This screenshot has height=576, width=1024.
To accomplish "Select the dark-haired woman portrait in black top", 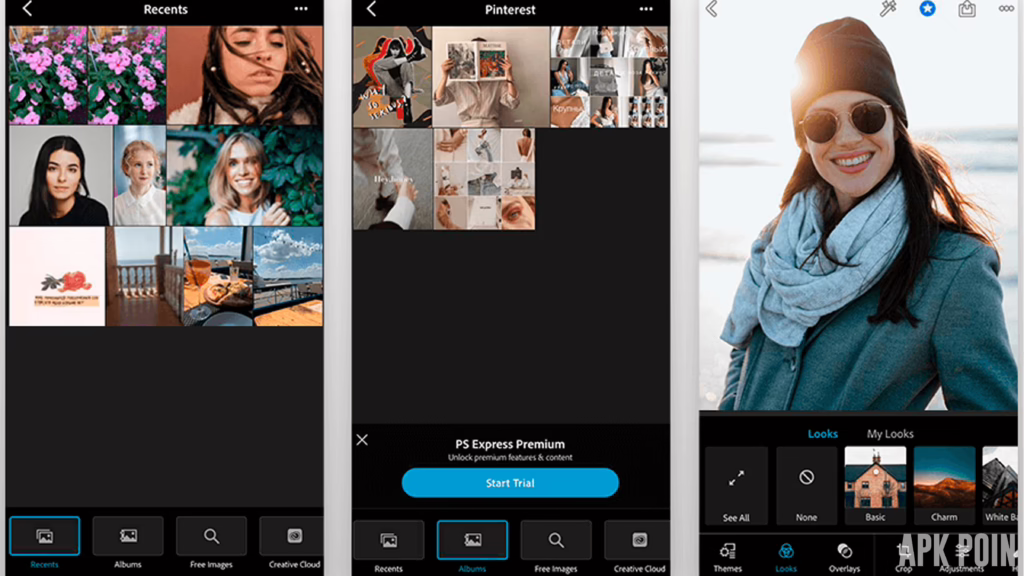I will (61, 176).
